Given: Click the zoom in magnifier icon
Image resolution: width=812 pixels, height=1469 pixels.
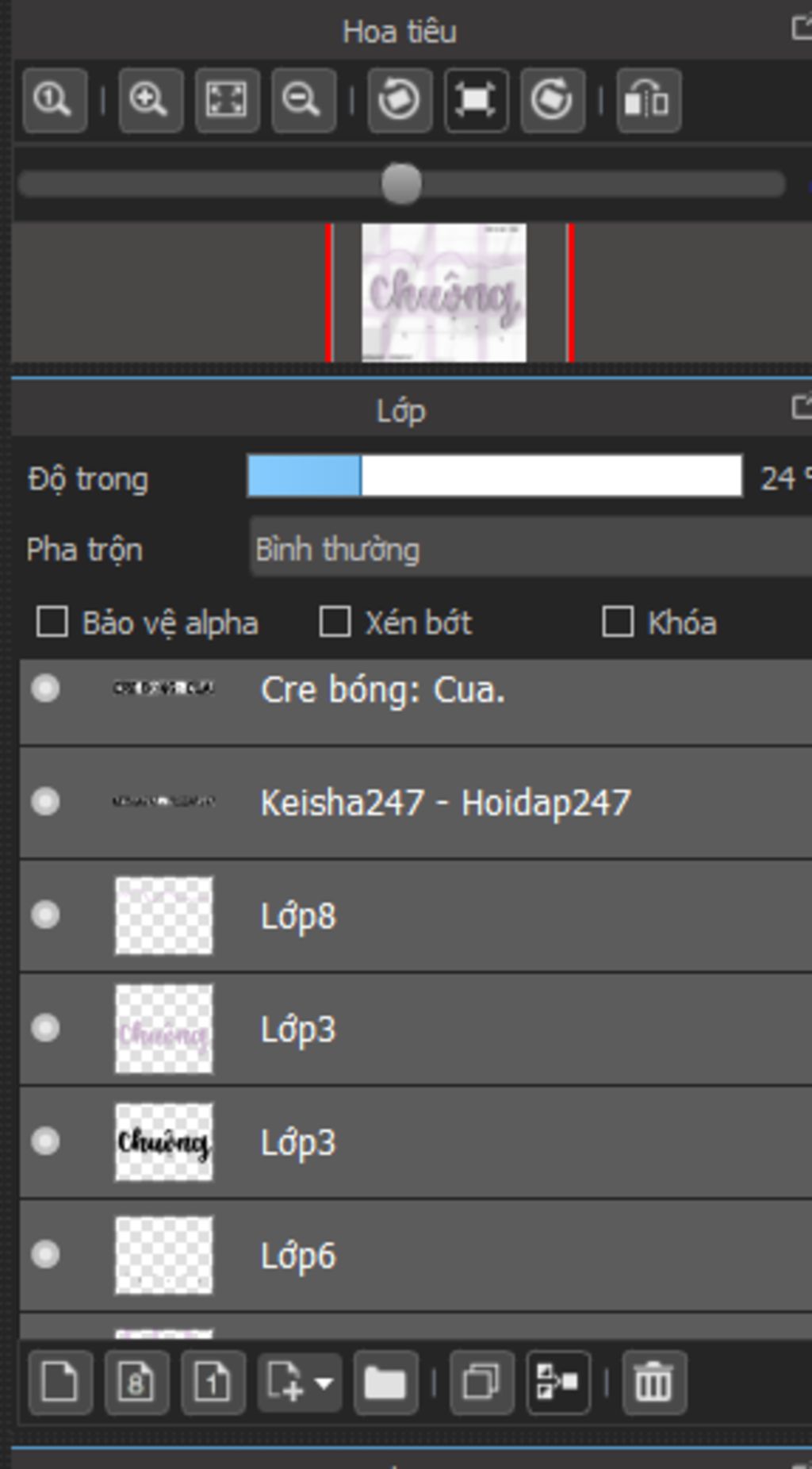Looking at the screenshot, I should [150, 101].
